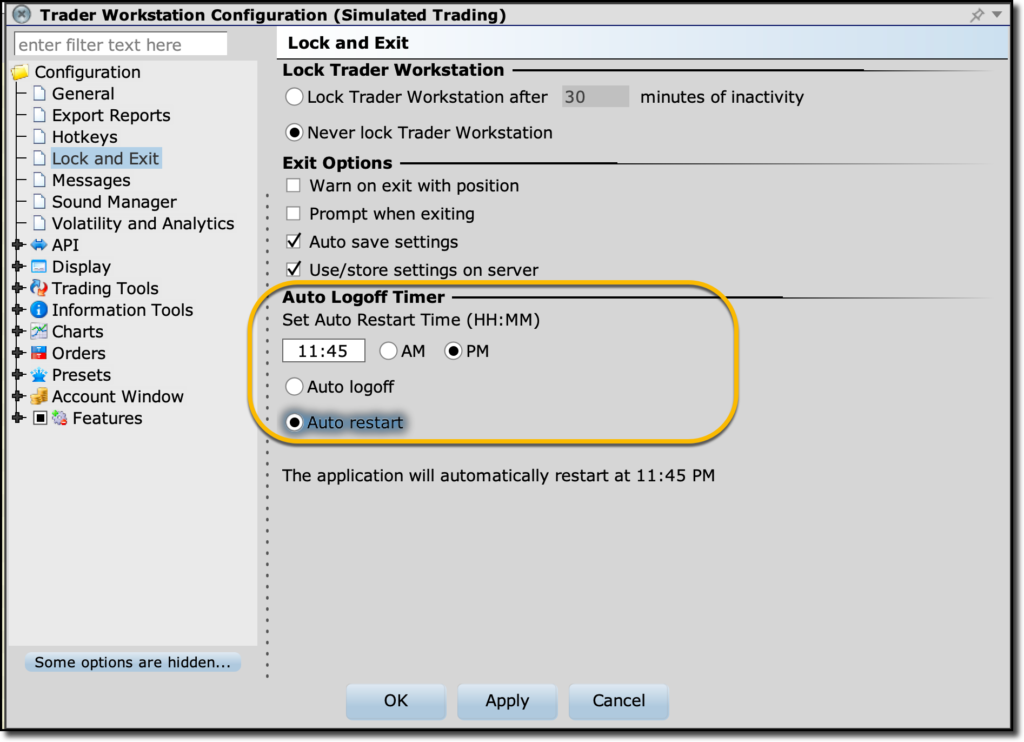This screenshot has height=742, width=1024.
Task: Select the AM radio button
Action: pos(388,351)
